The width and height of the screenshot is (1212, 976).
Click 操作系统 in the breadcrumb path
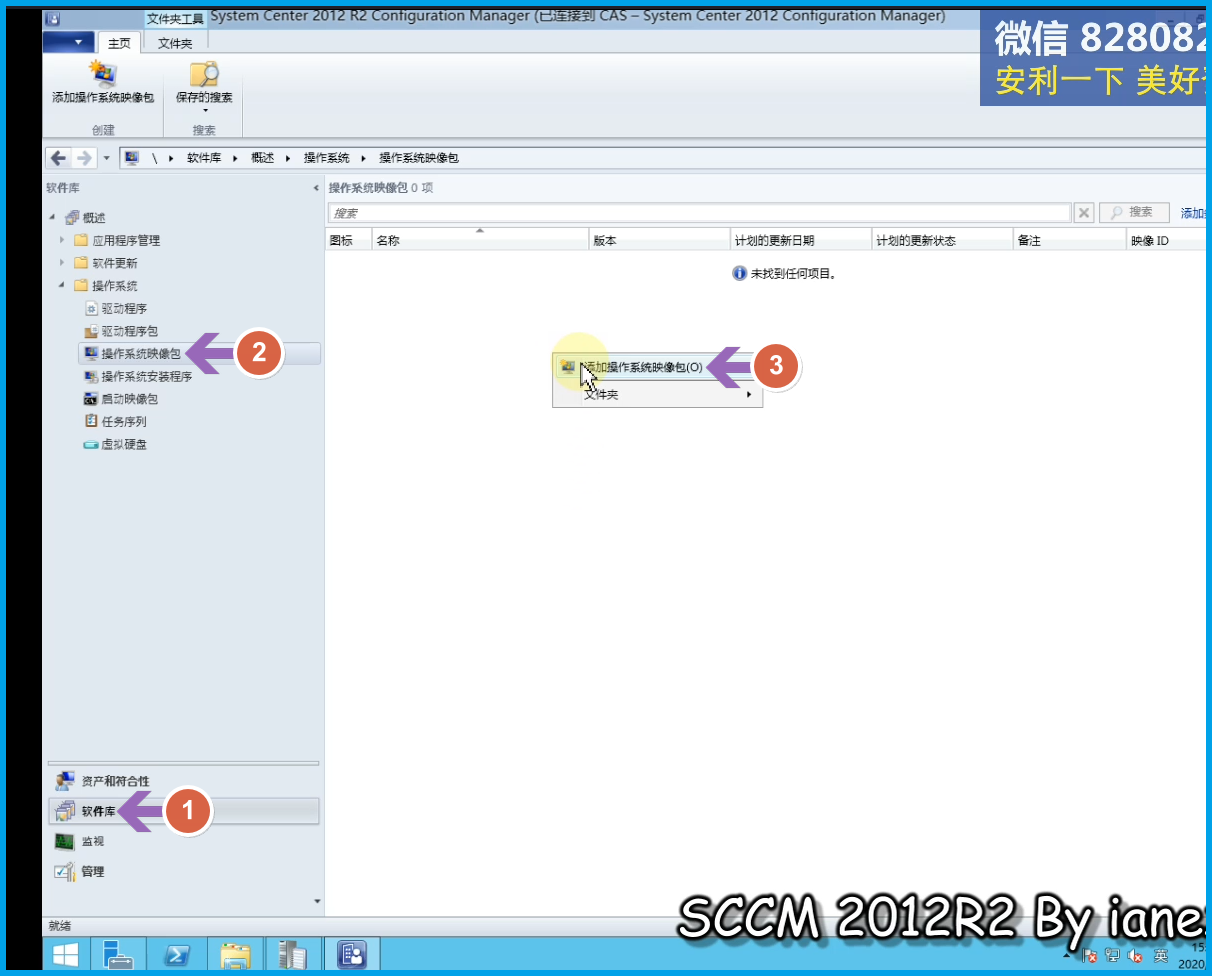coord(326,158)
